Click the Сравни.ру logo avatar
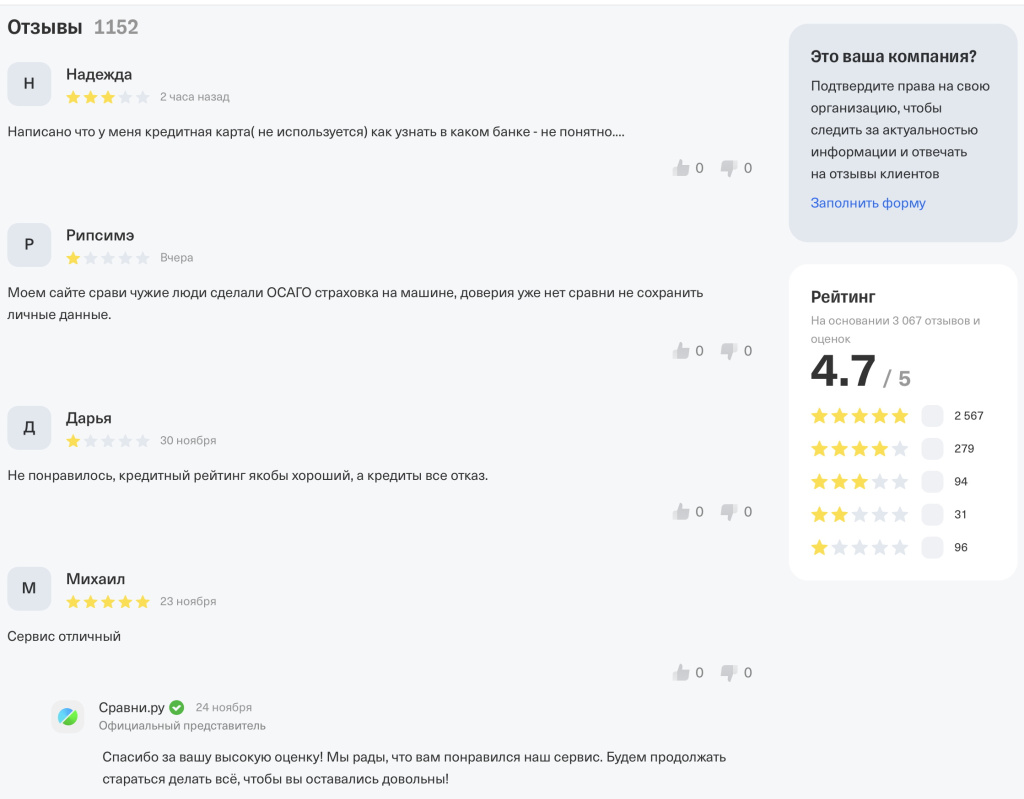Viewport: 1024px width, 799px height. (68, 716)
